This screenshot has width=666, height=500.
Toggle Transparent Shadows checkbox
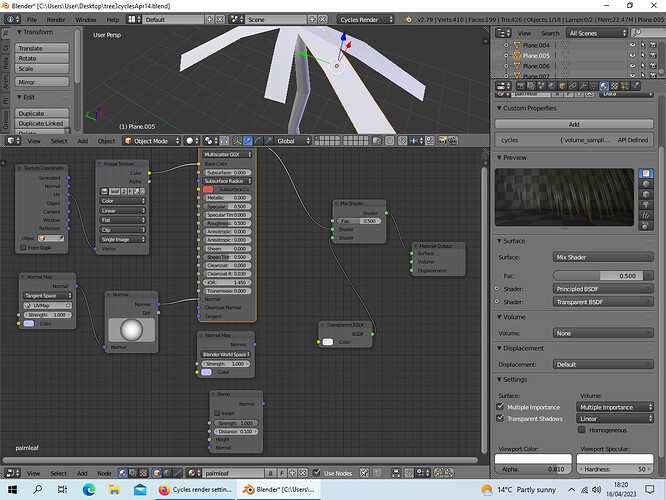point(500,418)
